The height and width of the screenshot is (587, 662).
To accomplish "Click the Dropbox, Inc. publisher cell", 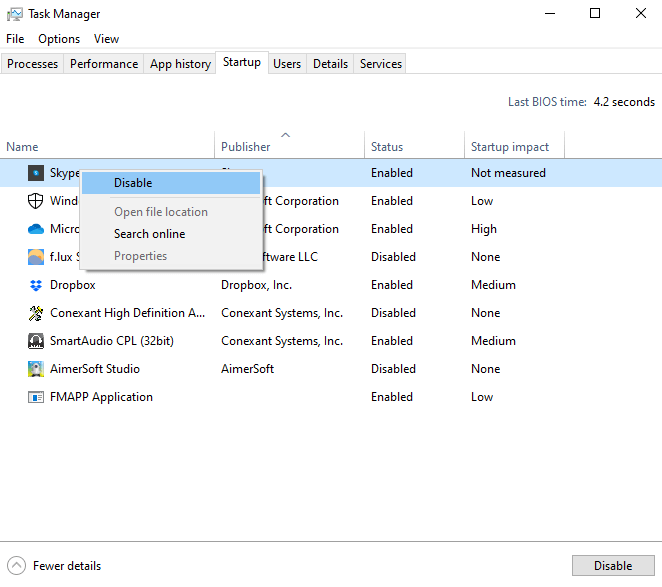I will click(257, 285).
